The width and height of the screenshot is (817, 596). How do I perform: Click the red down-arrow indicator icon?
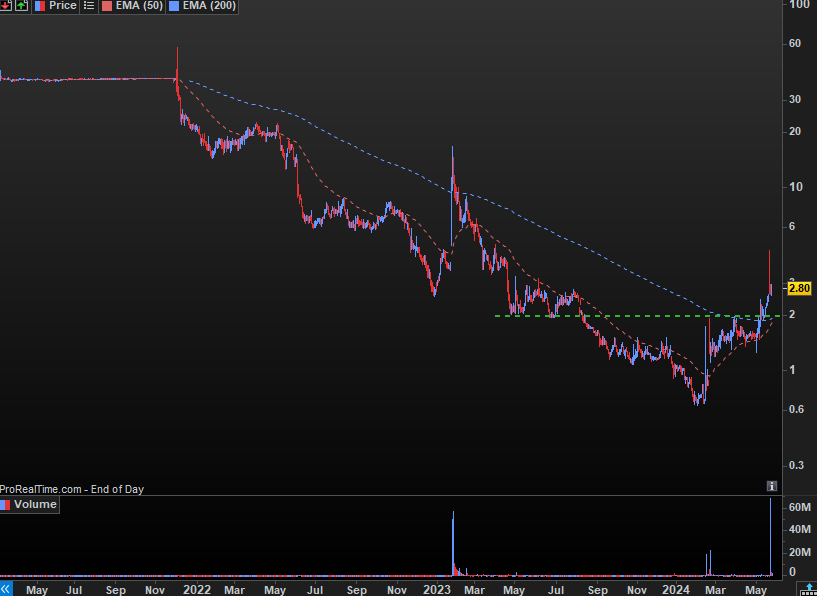tap(5, 6)
